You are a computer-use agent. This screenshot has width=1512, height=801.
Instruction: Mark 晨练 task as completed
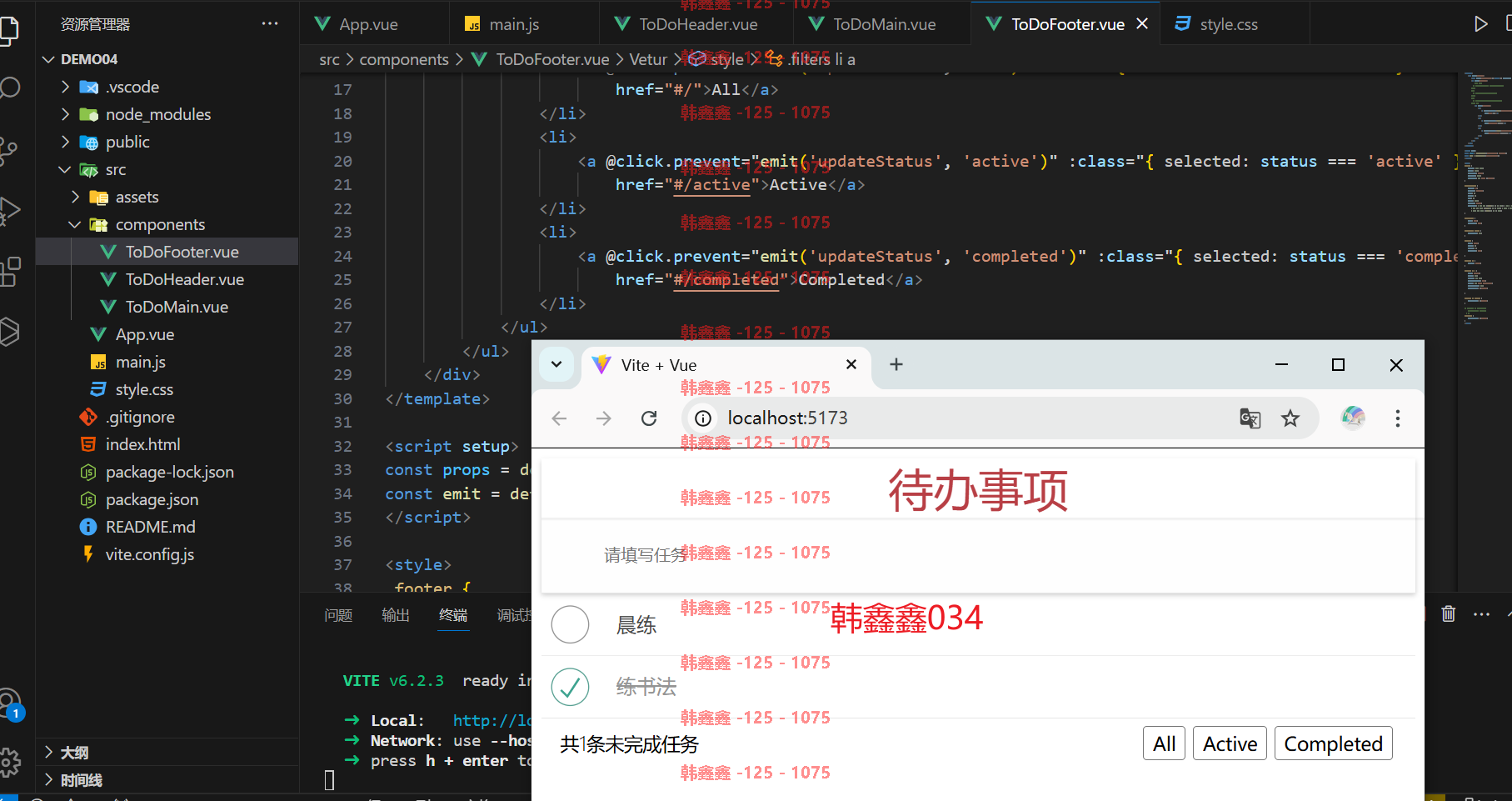[x=571, y=624]
